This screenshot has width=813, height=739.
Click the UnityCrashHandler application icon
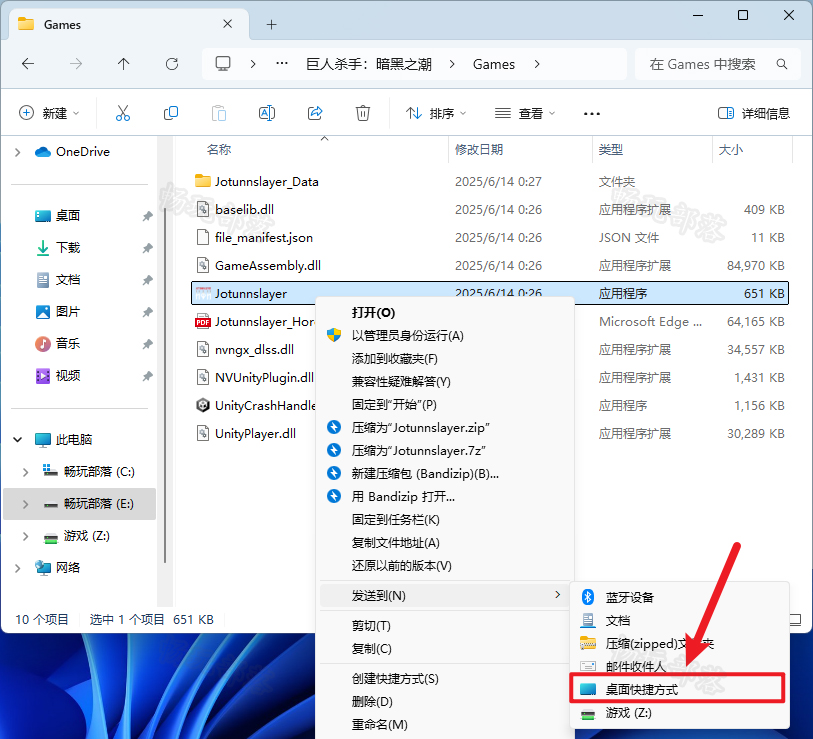point(203,405)
